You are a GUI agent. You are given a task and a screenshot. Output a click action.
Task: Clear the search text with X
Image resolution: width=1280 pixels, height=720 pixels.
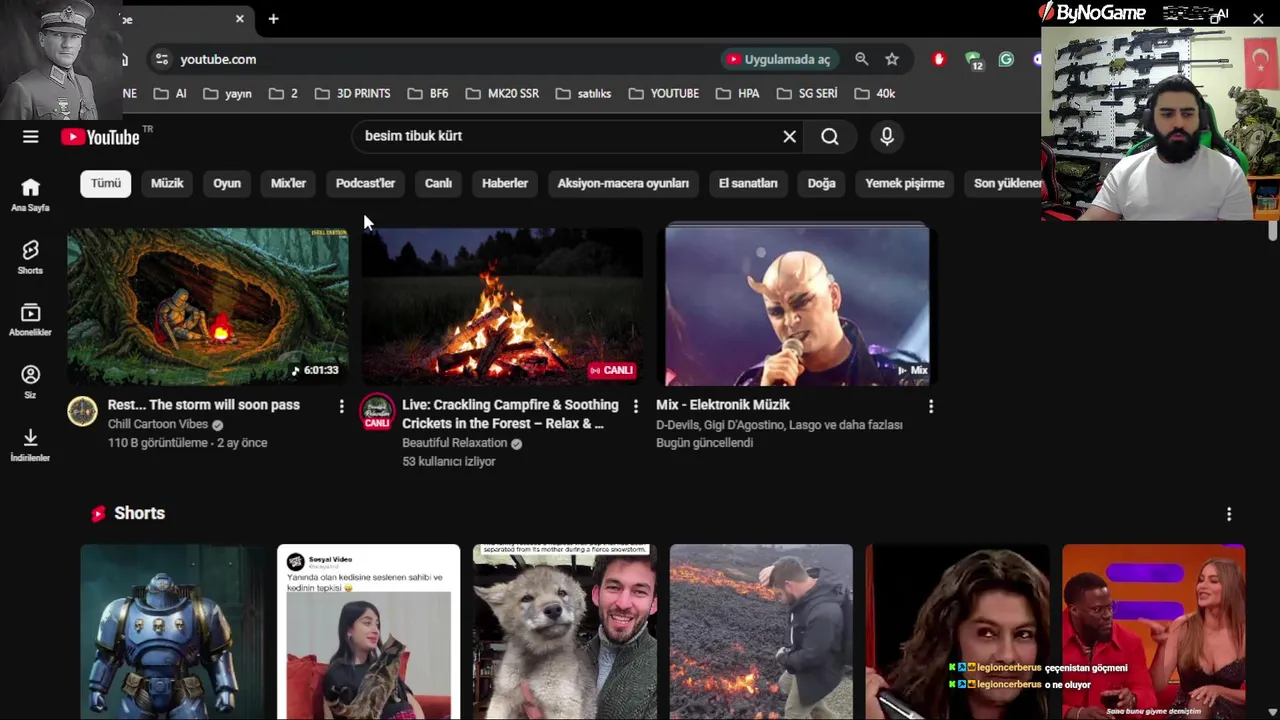(789, 137)
